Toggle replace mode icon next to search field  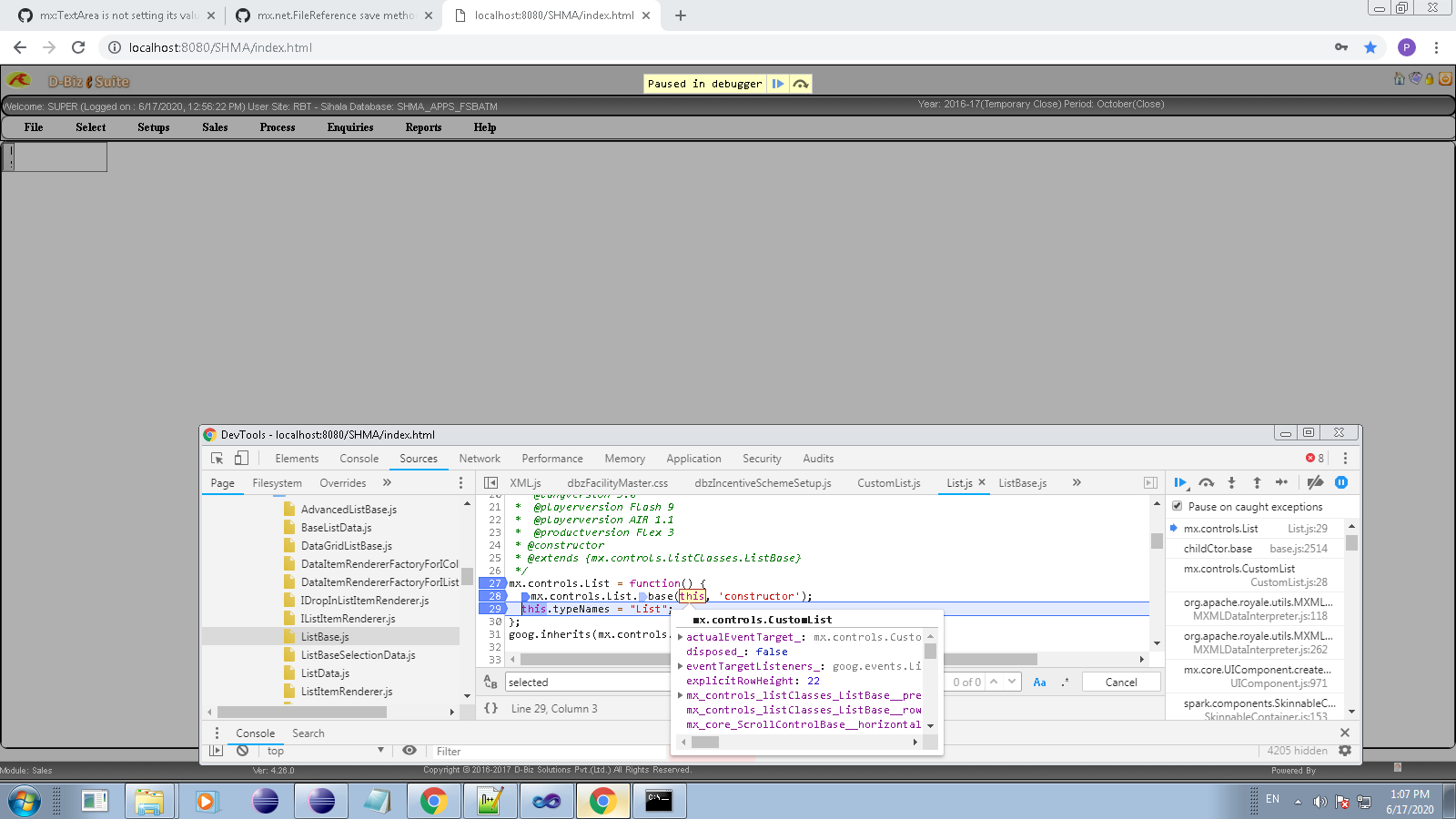point(490,682)
